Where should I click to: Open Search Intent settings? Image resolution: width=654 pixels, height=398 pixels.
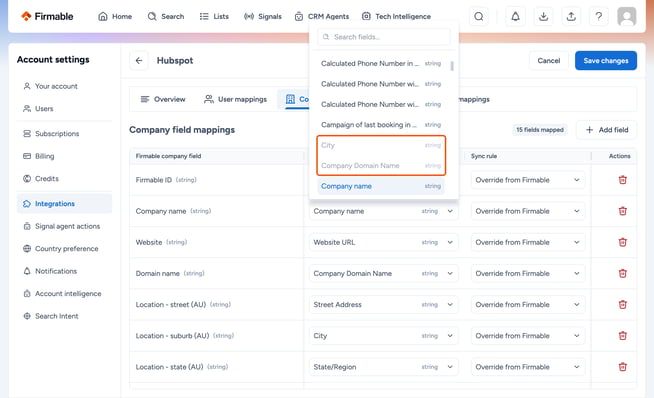[65, 316]
